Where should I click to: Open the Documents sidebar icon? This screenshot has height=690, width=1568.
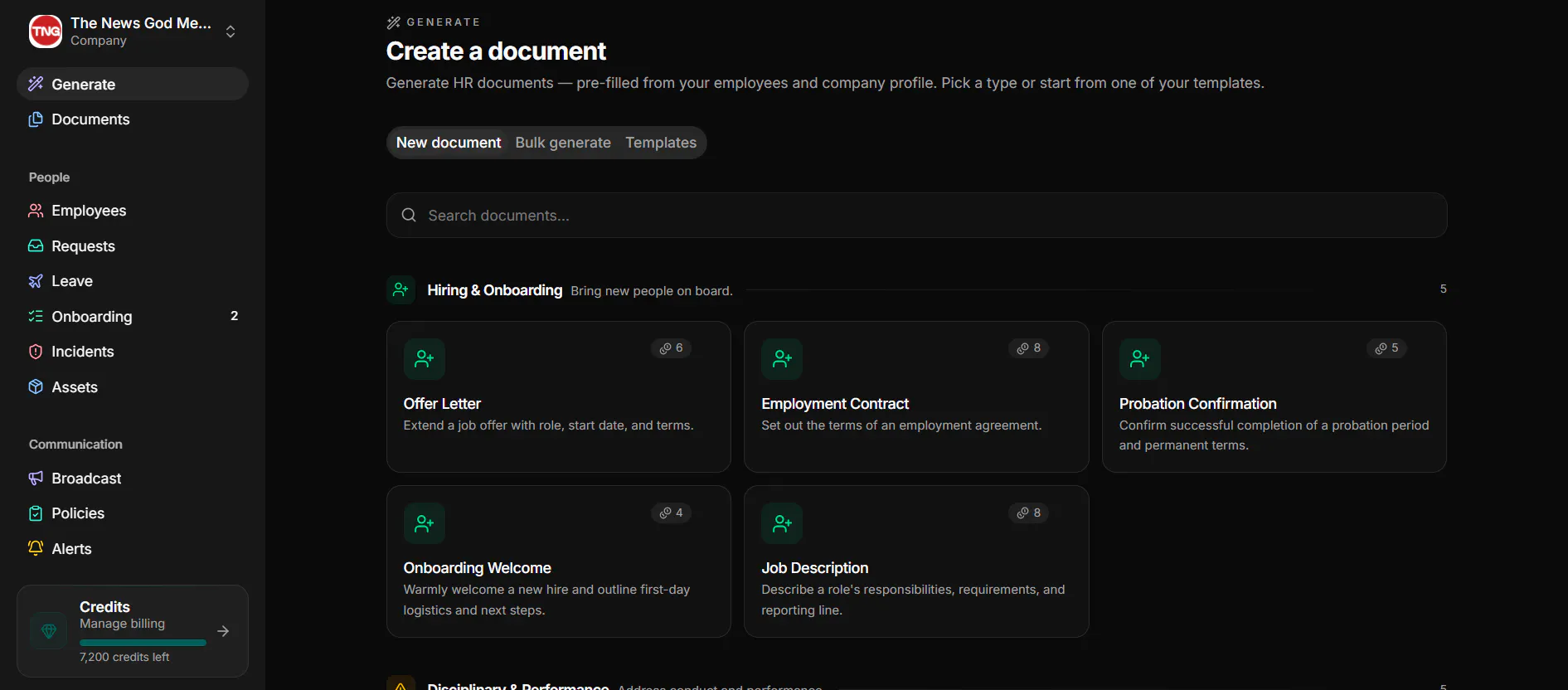(36, 119)
